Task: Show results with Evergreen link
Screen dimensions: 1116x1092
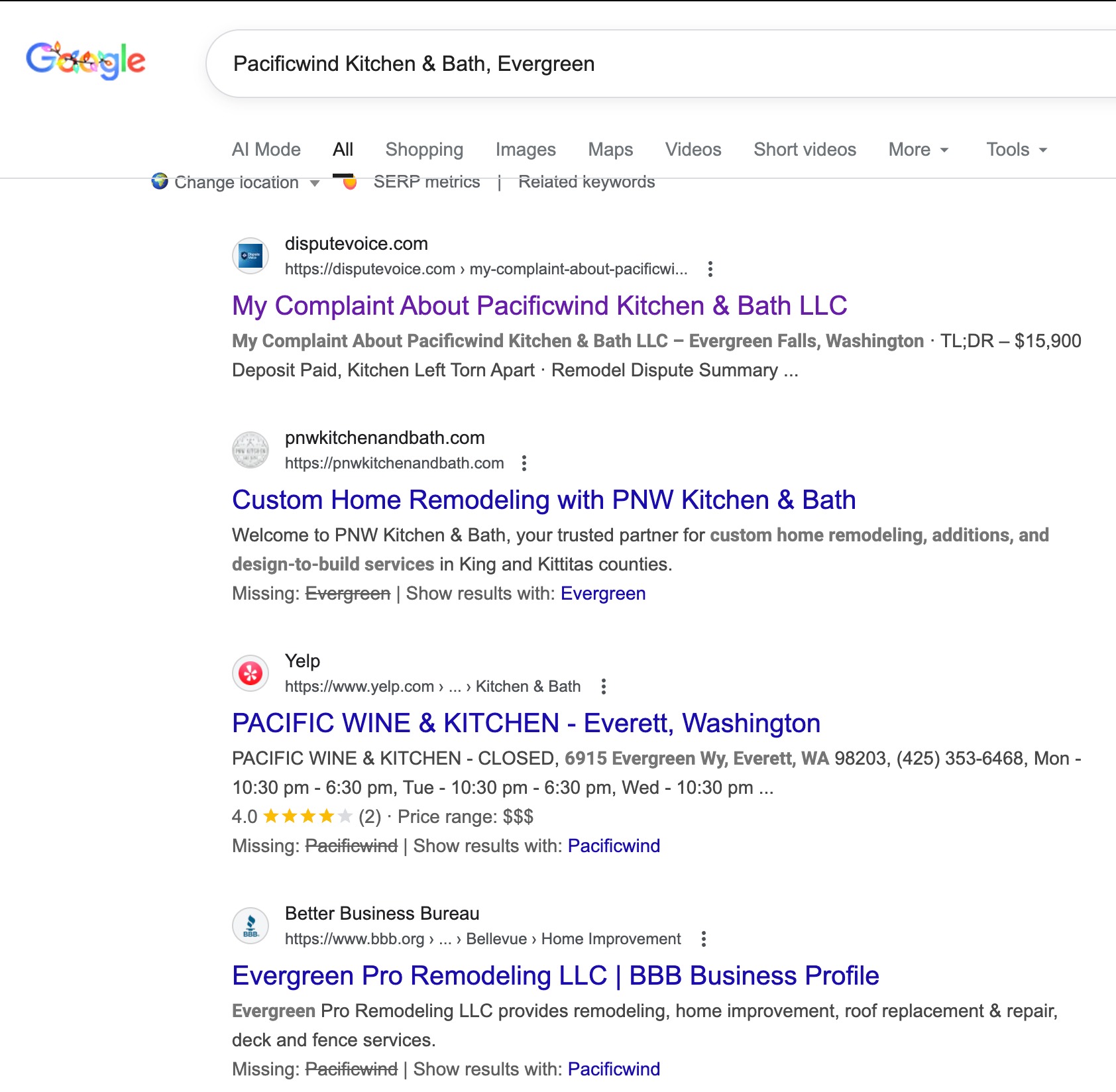Action: point(602,594)
